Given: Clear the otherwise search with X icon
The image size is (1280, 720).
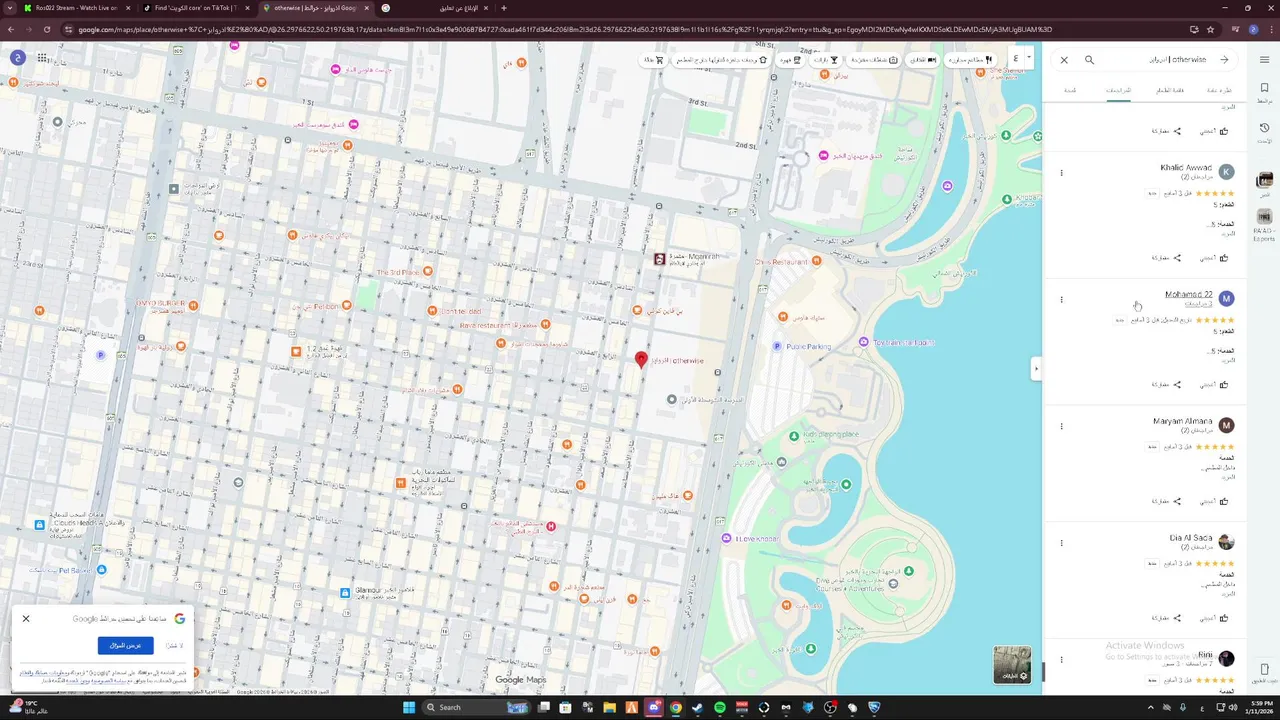Looking at the screenshot, I should [x=1064, y=60].
